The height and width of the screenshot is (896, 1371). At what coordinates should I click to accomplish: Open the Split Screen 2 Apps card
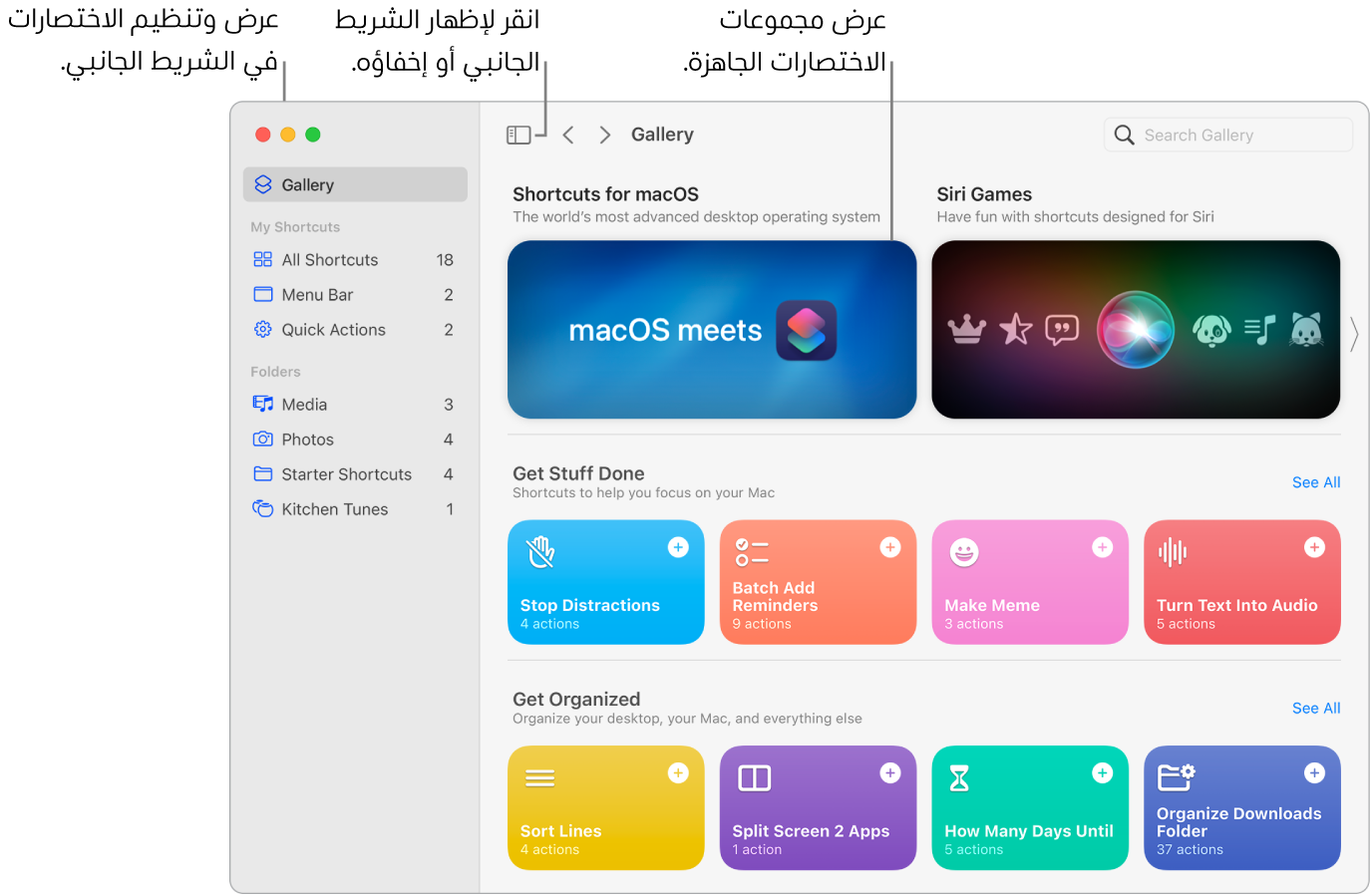pos(818,808)
